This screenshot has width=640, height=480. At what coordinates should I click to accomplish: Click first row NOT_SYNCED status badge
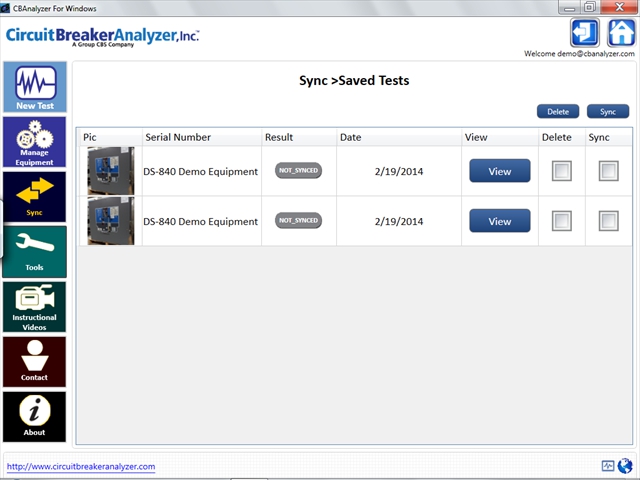coord(298,171)
